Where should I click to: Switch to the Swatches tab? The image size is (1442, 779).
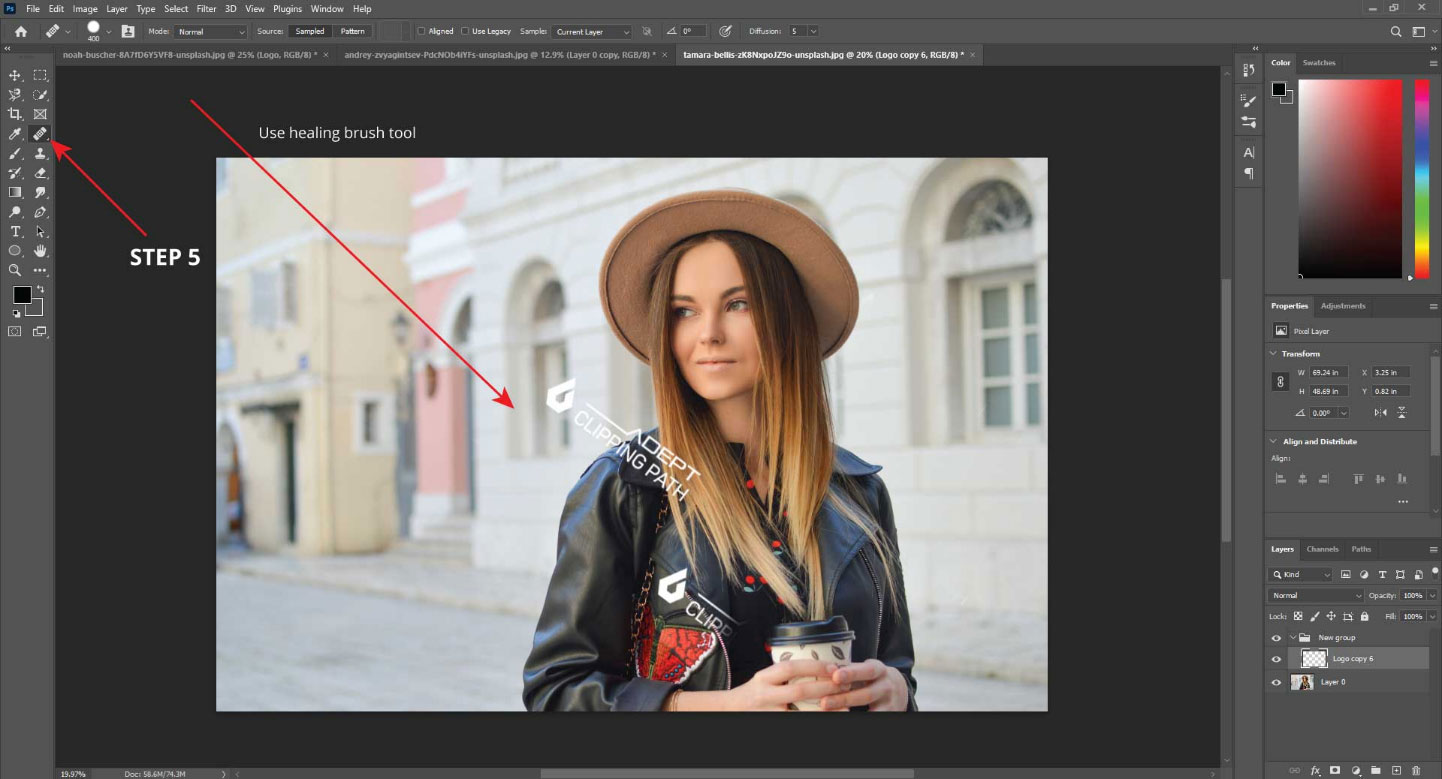tap(1319, 63)
